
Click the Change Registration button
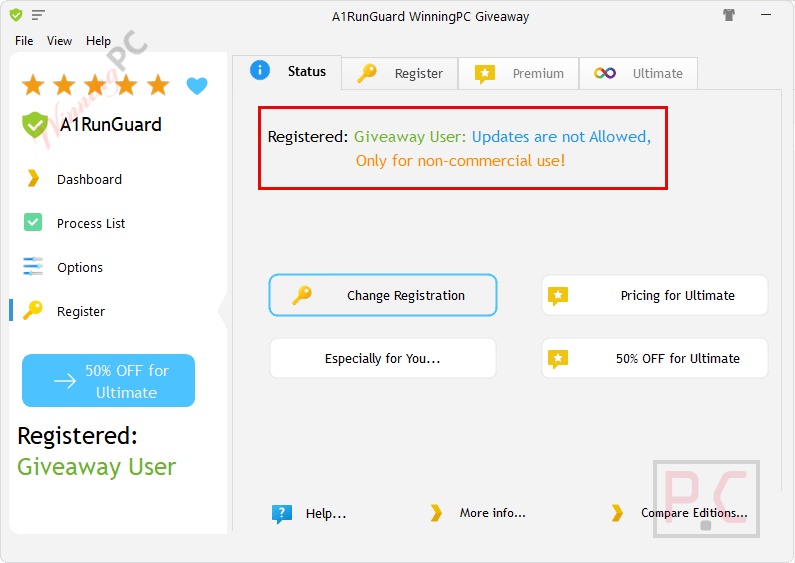pyautogui.click(x=383, y=295)
